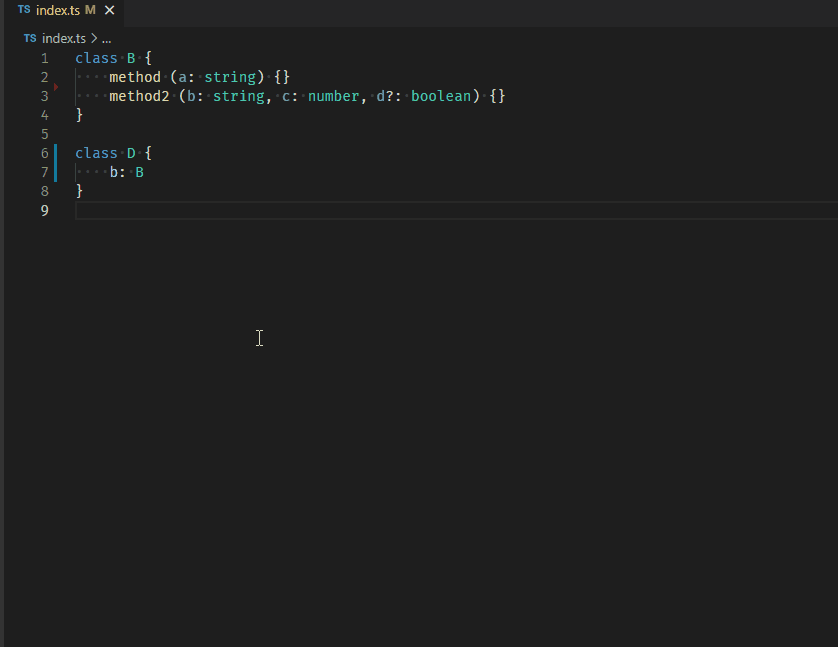Screen dimensions: 838x647
Task: Click parameter d? on line 3
Action: pos(385,96)
